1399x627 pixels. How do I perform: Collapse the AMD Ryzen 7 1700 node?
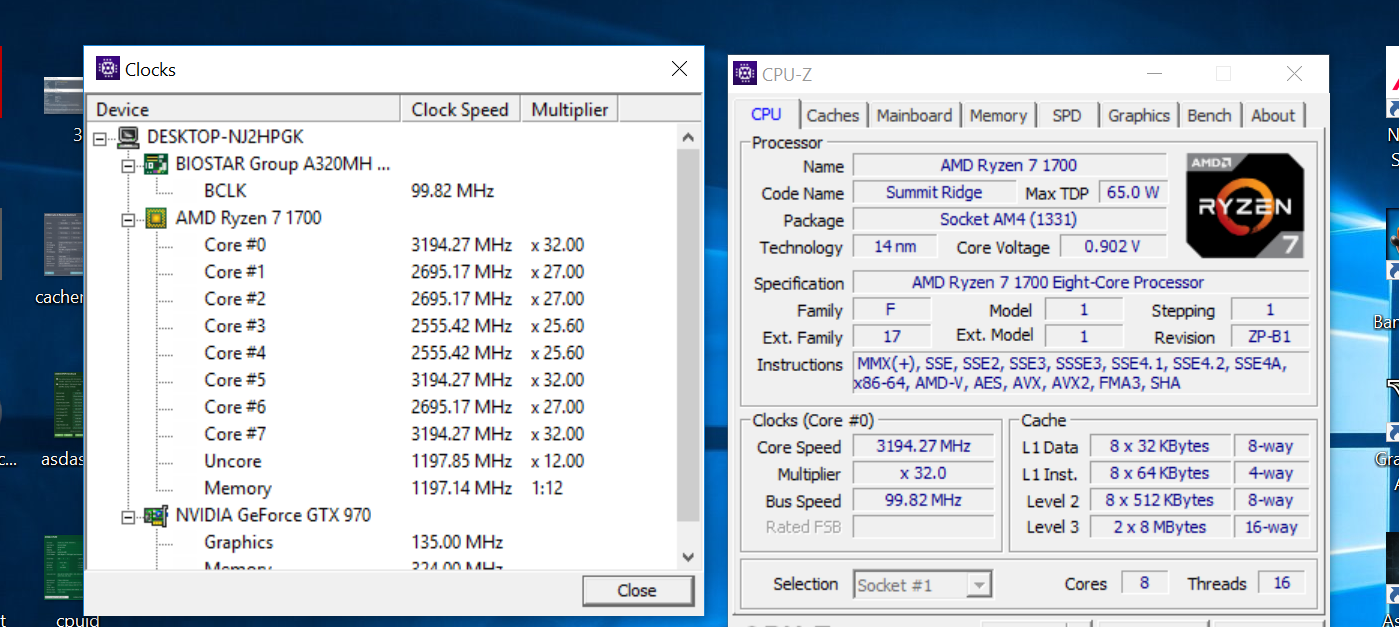pos(127,219)
